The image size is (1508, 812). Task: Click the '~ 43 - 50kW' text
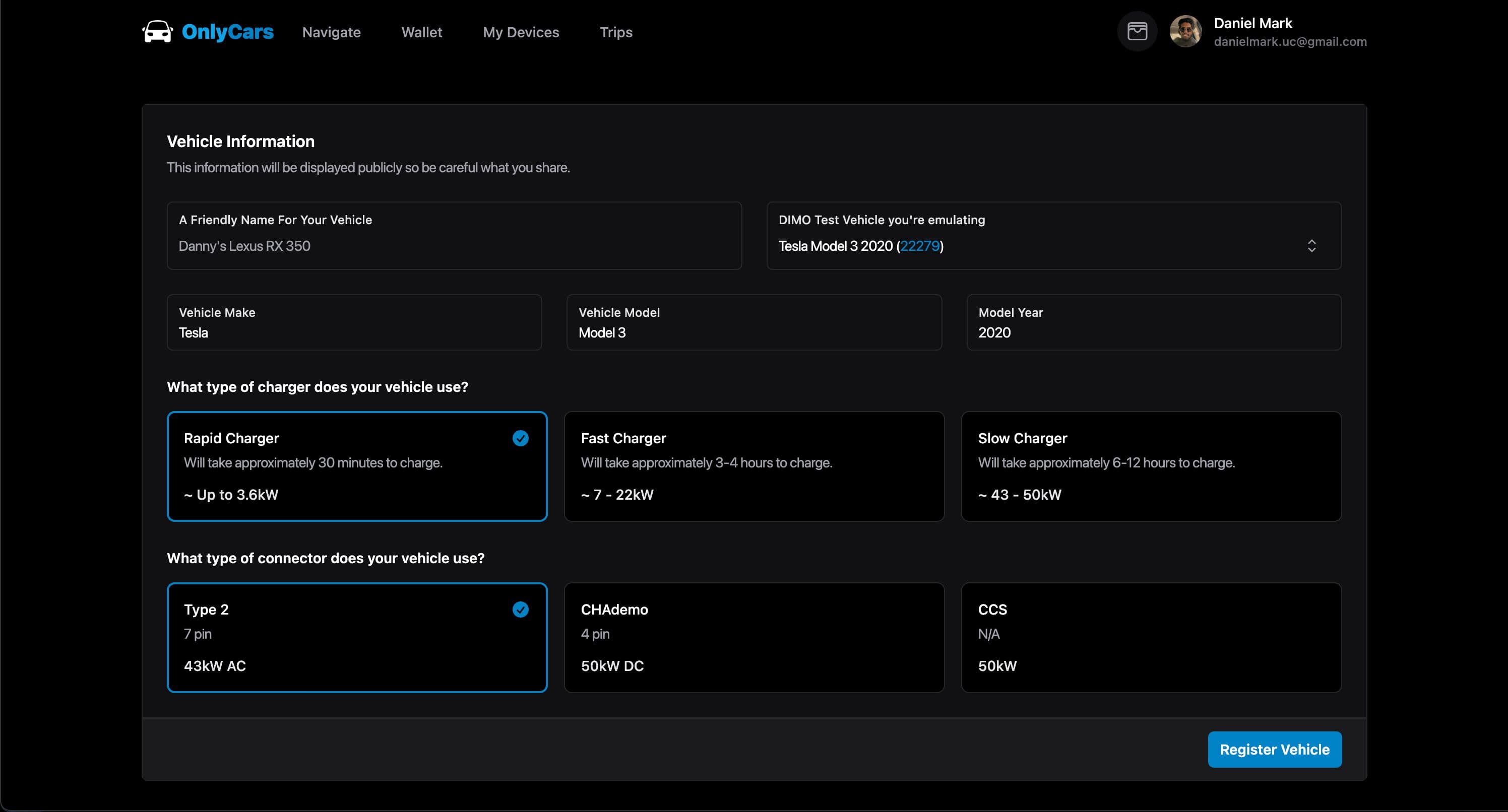pos(1019,494)
